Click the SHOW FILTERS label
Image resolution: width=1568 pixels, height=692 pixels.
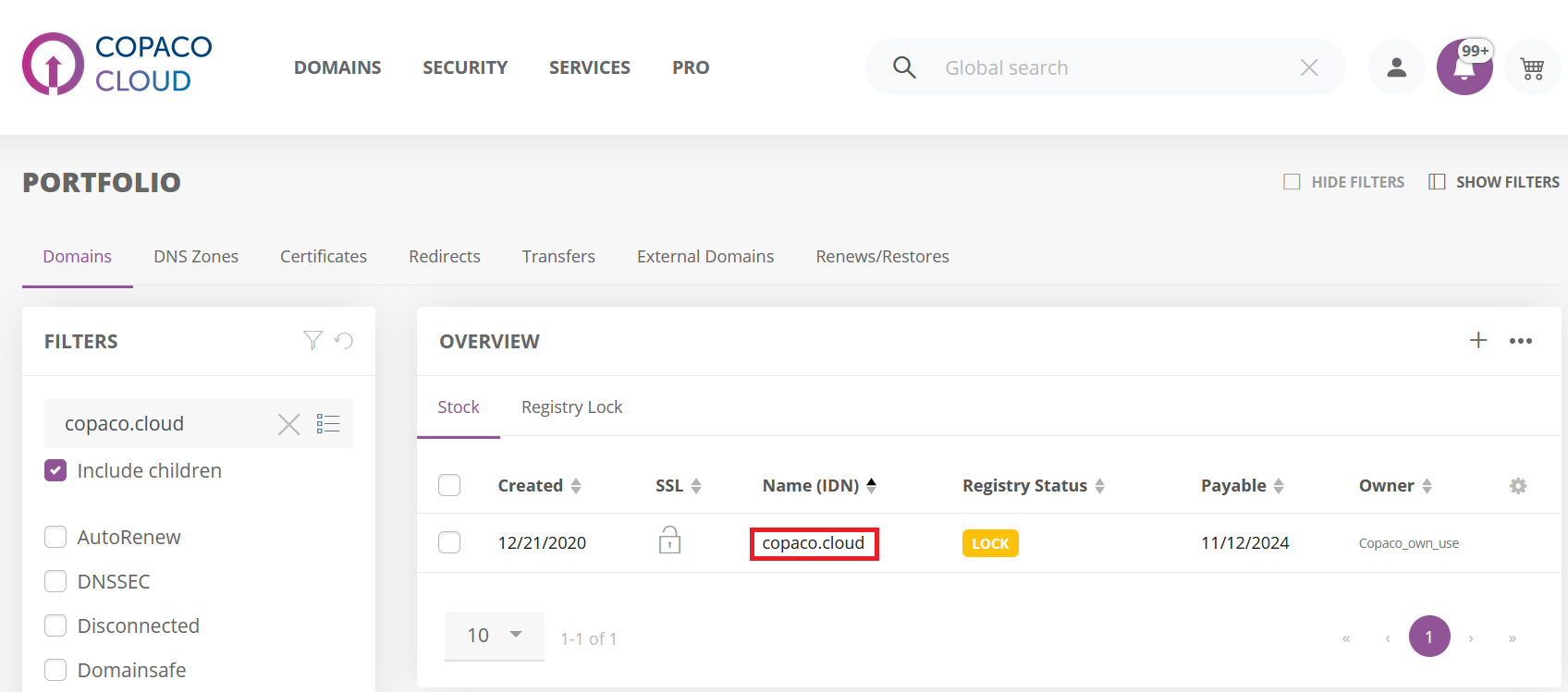(1508, 182)
